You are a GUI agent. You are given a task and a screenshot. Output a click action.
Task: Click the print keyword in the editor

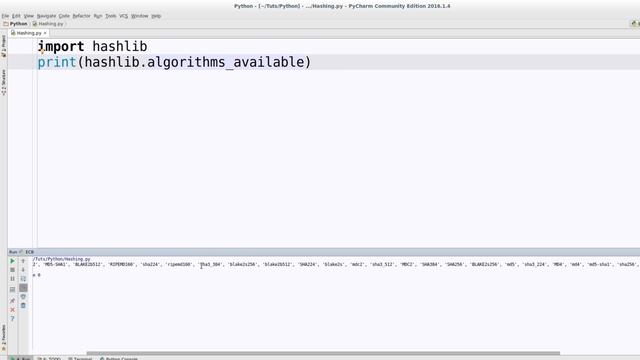[x=57, y=62]
